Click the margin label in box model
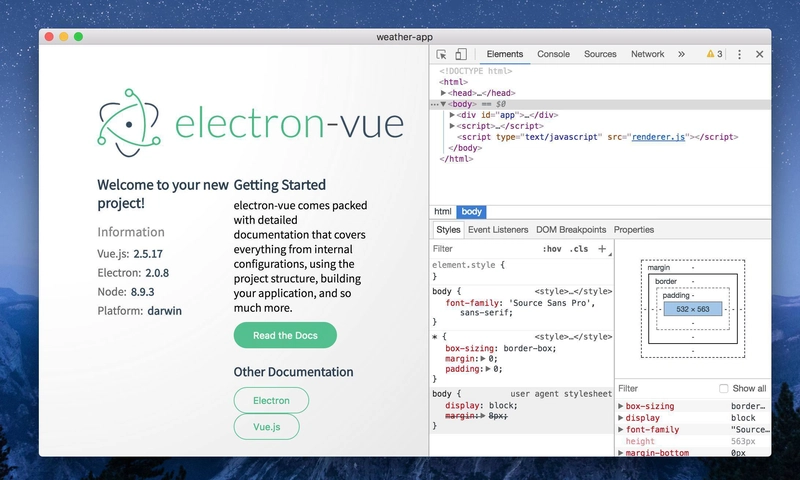Viewport: 800px width, 480px height. (x=659, y=268)
